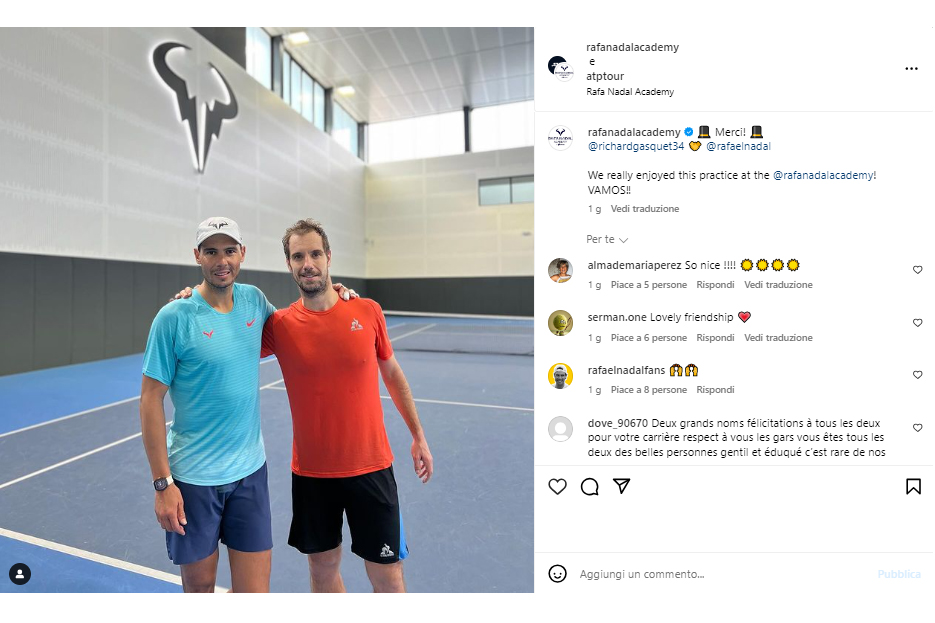This screenshot has width=935, height=623.
Task: Reply to almademariaperez's comment
Action: [715, 285]
